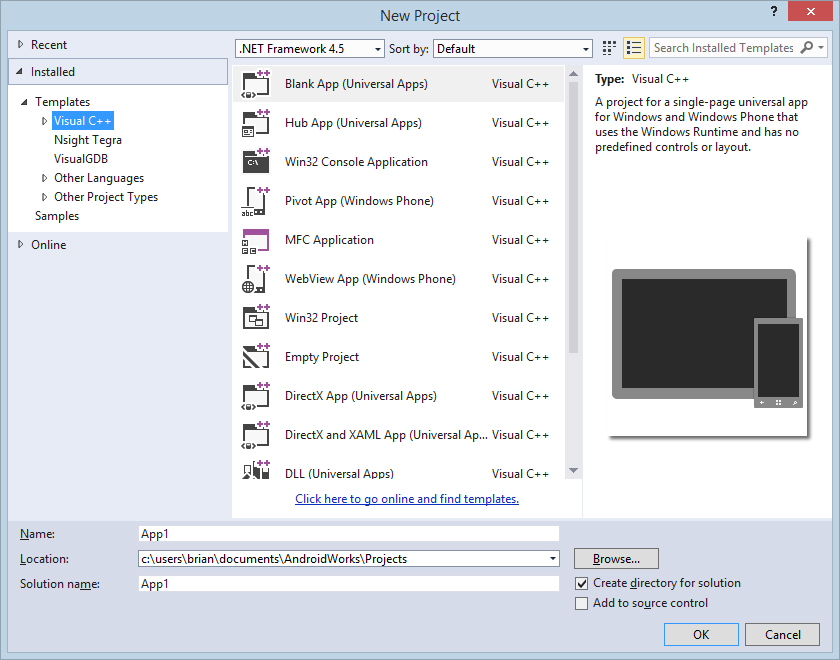Click the project Name input field

[348, 534]
